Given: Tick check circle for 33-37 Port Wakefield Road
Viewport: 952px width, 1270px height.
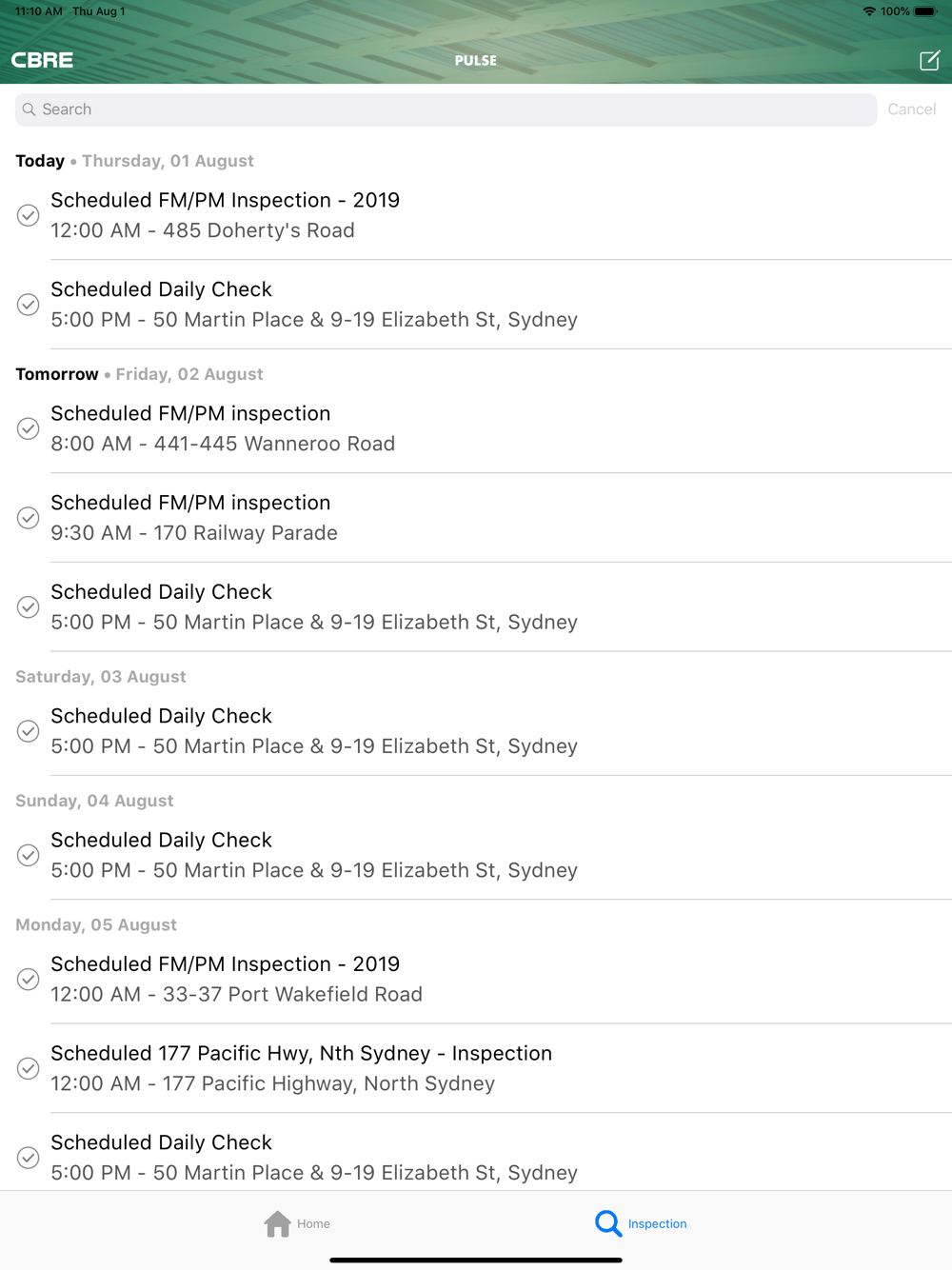Looking at the screenshot, I should 29,979.
